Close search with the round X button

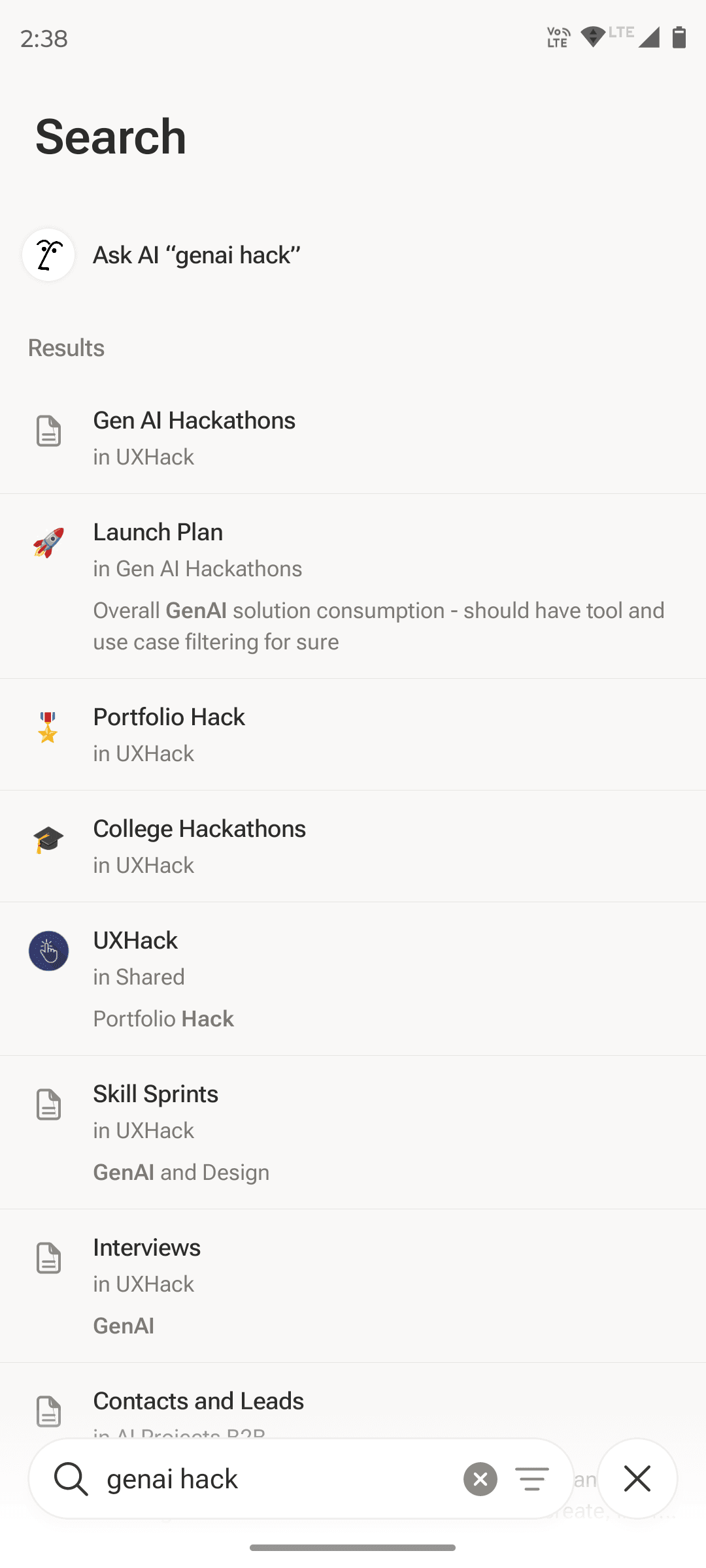637,1478
